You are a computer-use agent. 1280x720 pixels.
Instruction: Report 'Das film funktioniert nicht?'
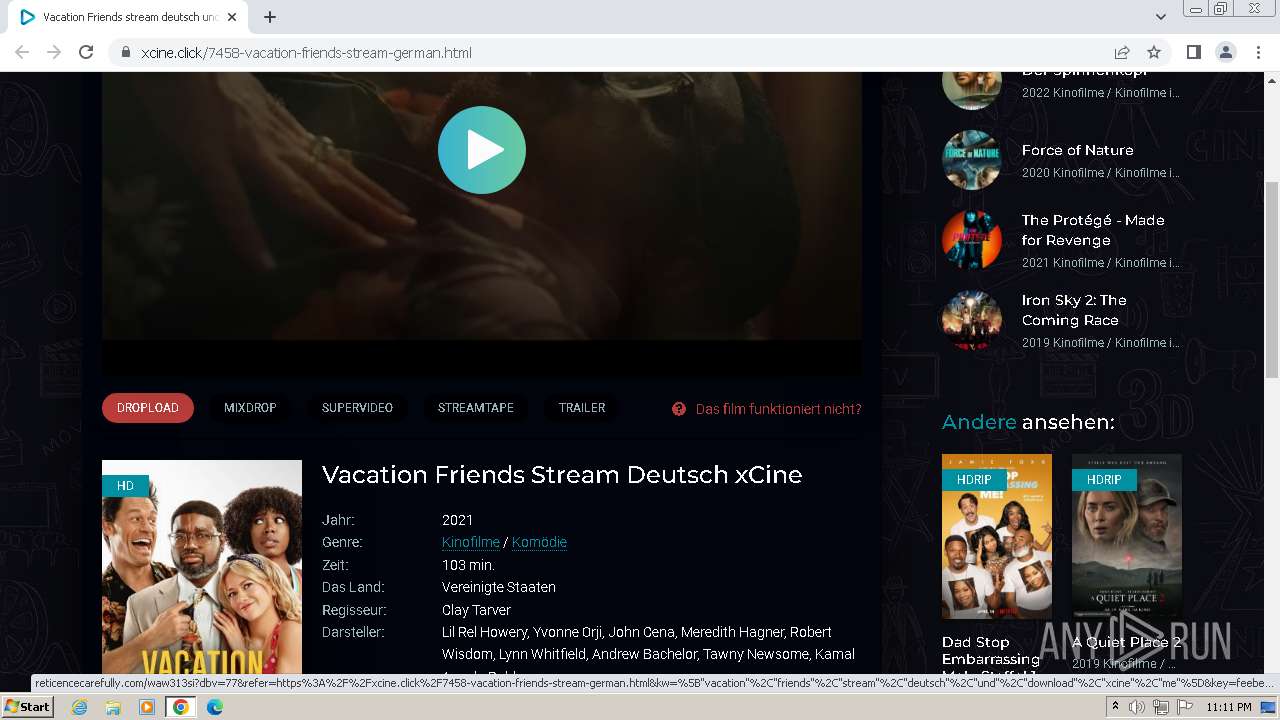[x=779, y=409]
